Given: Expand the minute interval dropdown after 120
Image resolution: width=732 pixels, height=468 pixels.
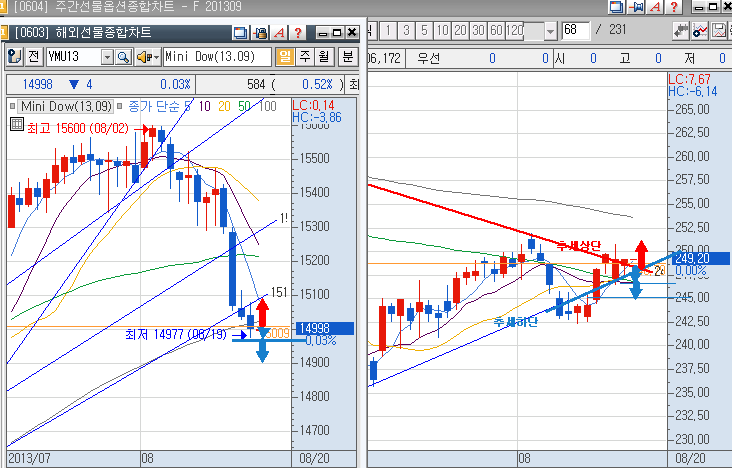Looking at the screenshot, I should [x=550, y=31].
